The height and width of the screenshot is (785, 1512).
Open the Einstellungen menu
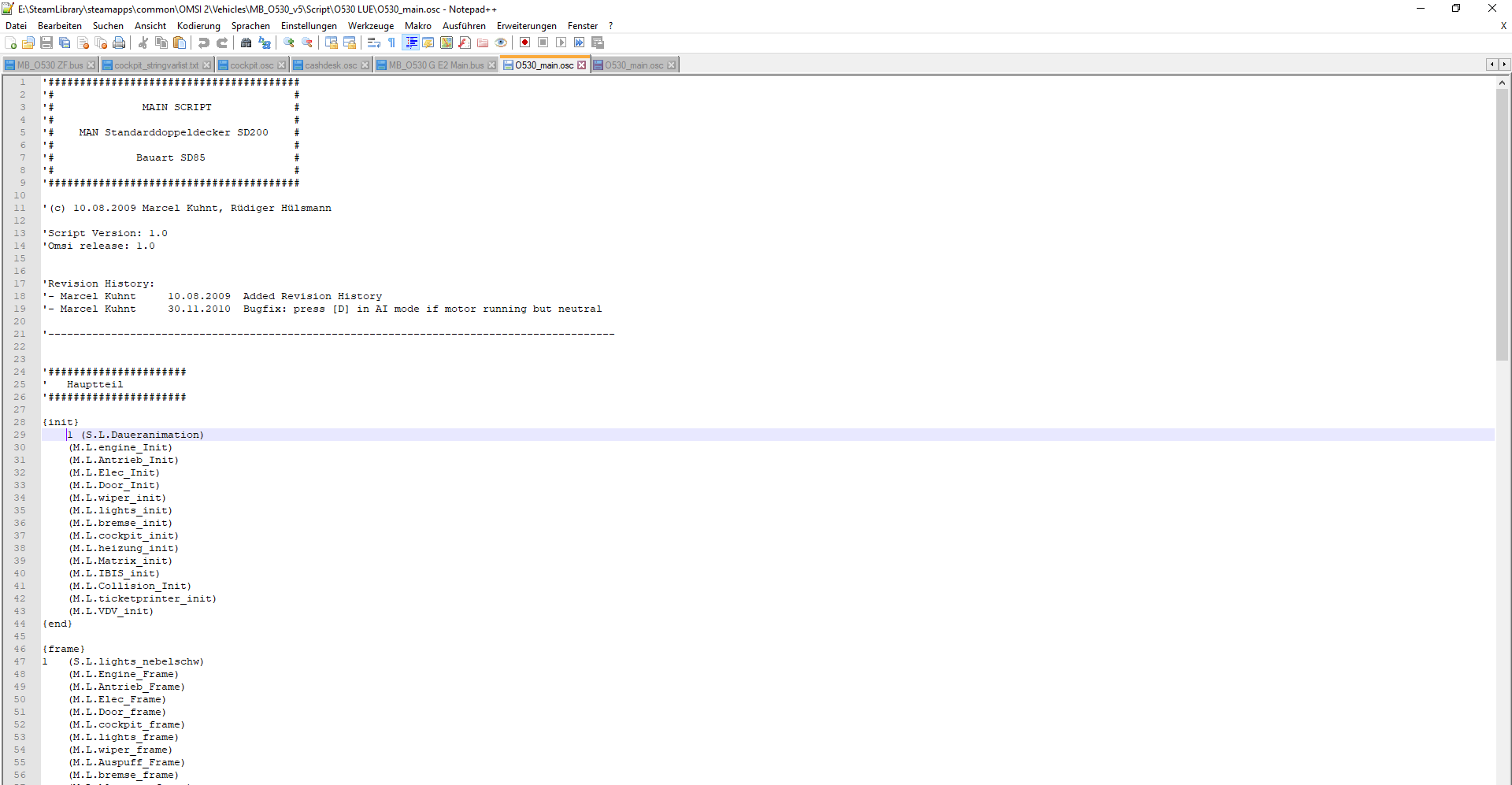309,26
